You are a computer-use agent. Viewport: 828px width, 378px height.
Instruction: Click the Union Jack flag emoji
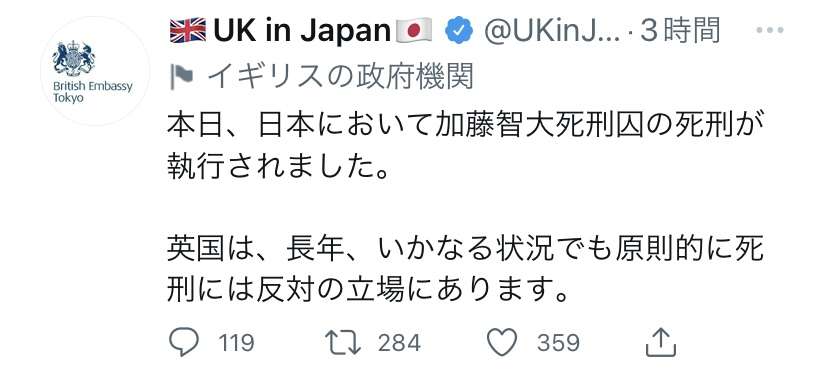(188, 31)
